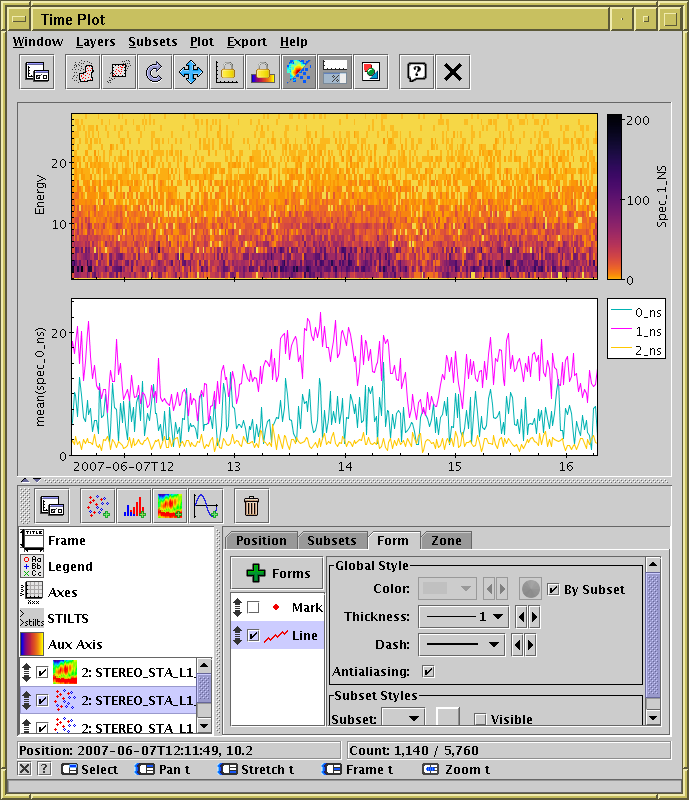This screenshot has height=800, width=689.
Task: Enable the Mark form checkbox
Action: click(253, 607)
